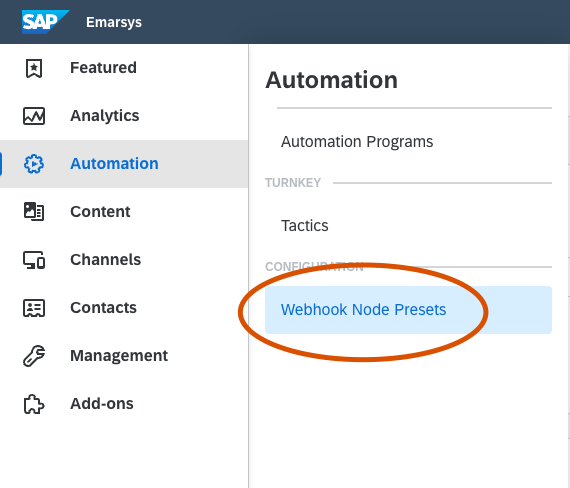Open the Management menu label
The width and height of the screenshot is (570, 488).
pyautogui.click(x=119, y=356)
